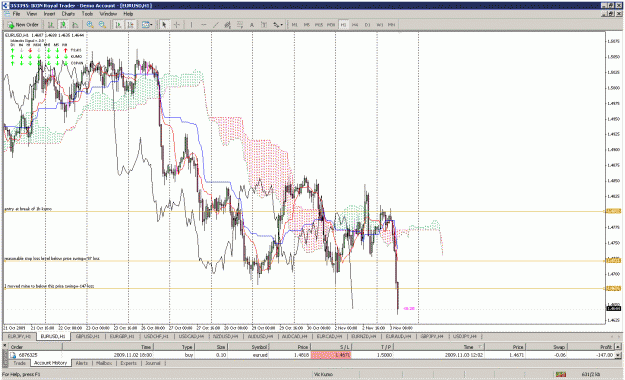
Task: Sort history by the Swap column
Action: point(546,347)
